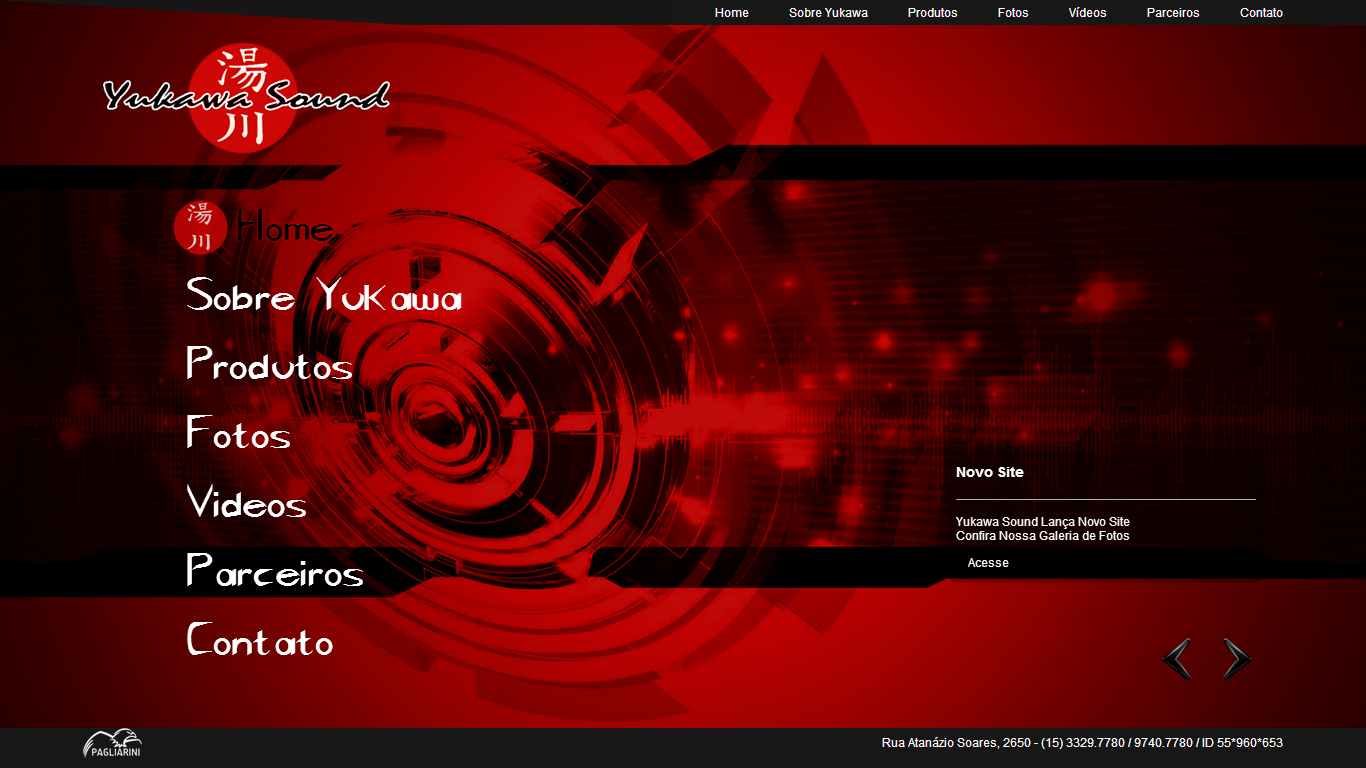Screen dimensions: 1366x768
Task: Select the large Parceiros menu link
Action: point(275,571)
